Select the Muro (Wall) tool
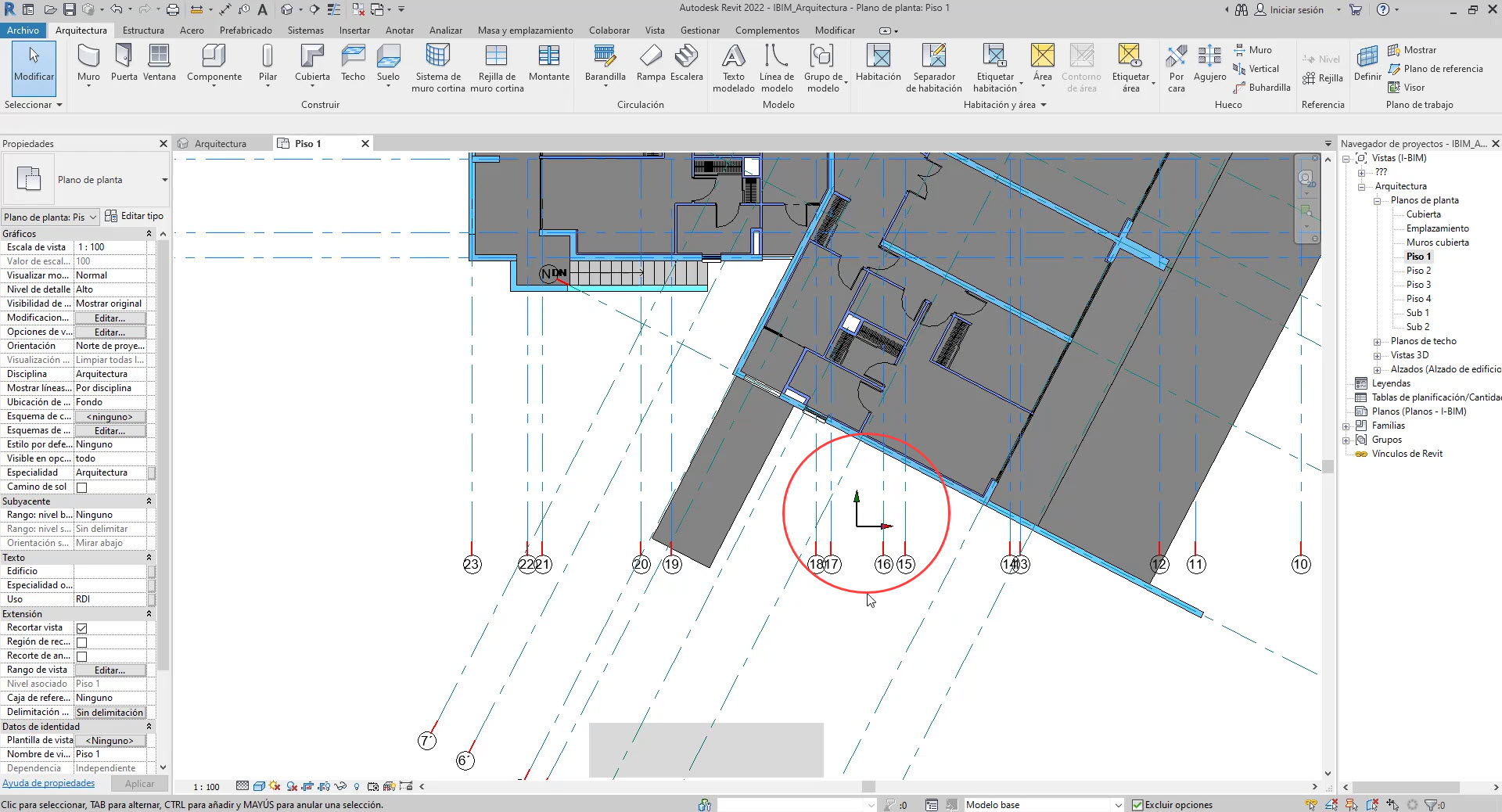The height and width of the screenshot is (812, 1502). [88, 63]
